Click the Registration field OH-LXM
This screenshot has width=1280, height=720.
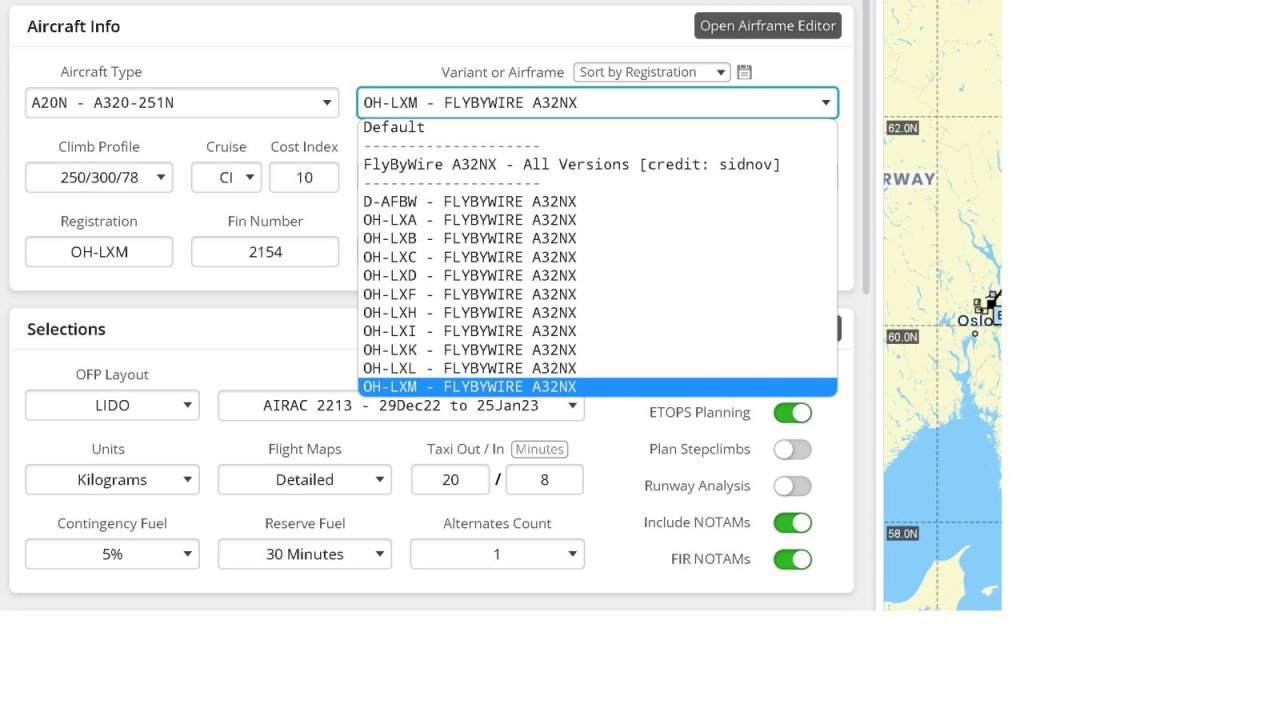99,252
